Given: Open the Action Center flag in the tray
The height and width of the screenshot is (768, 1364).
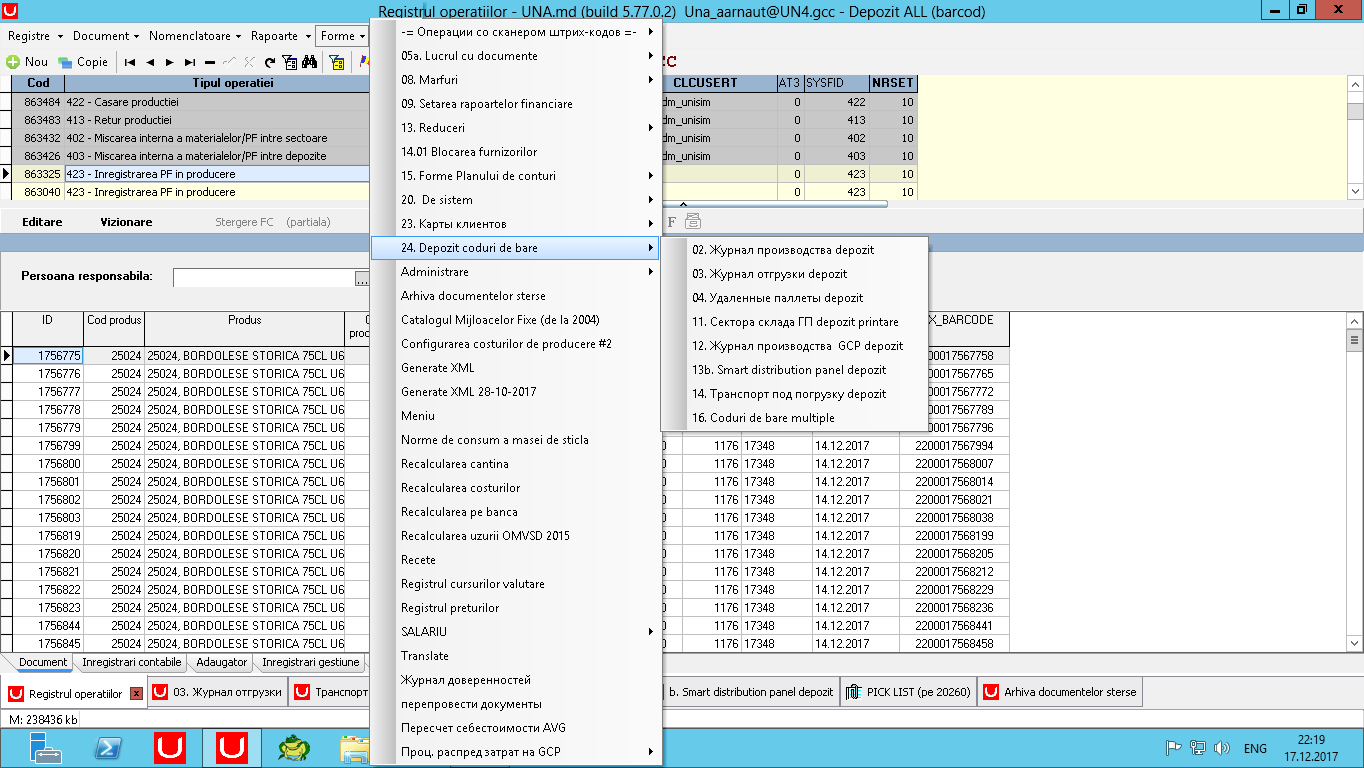Looking at the screenshot, I should (1175, 748).
